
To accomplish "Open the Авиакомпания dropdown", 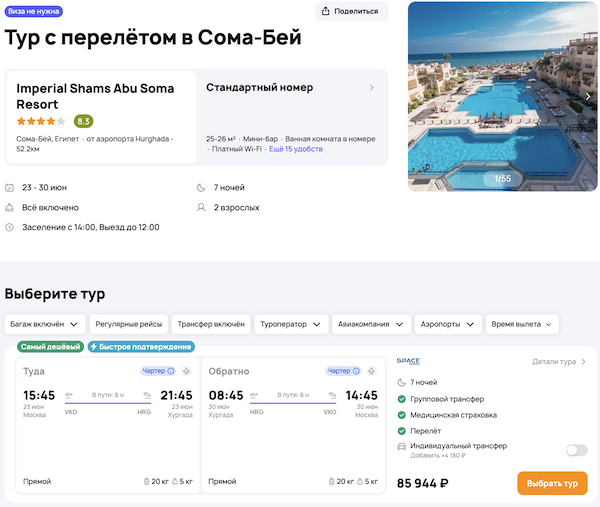I will [371, 324].
